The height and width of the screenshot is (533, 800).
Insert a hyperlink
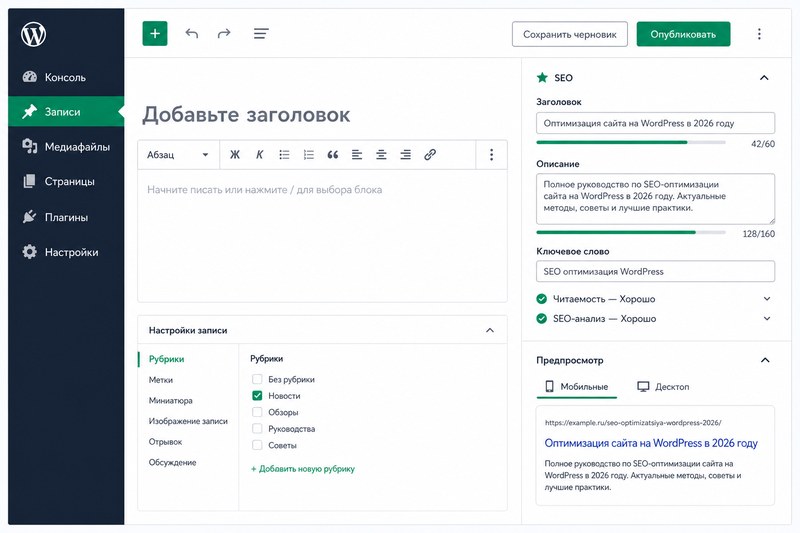(430, 155)
